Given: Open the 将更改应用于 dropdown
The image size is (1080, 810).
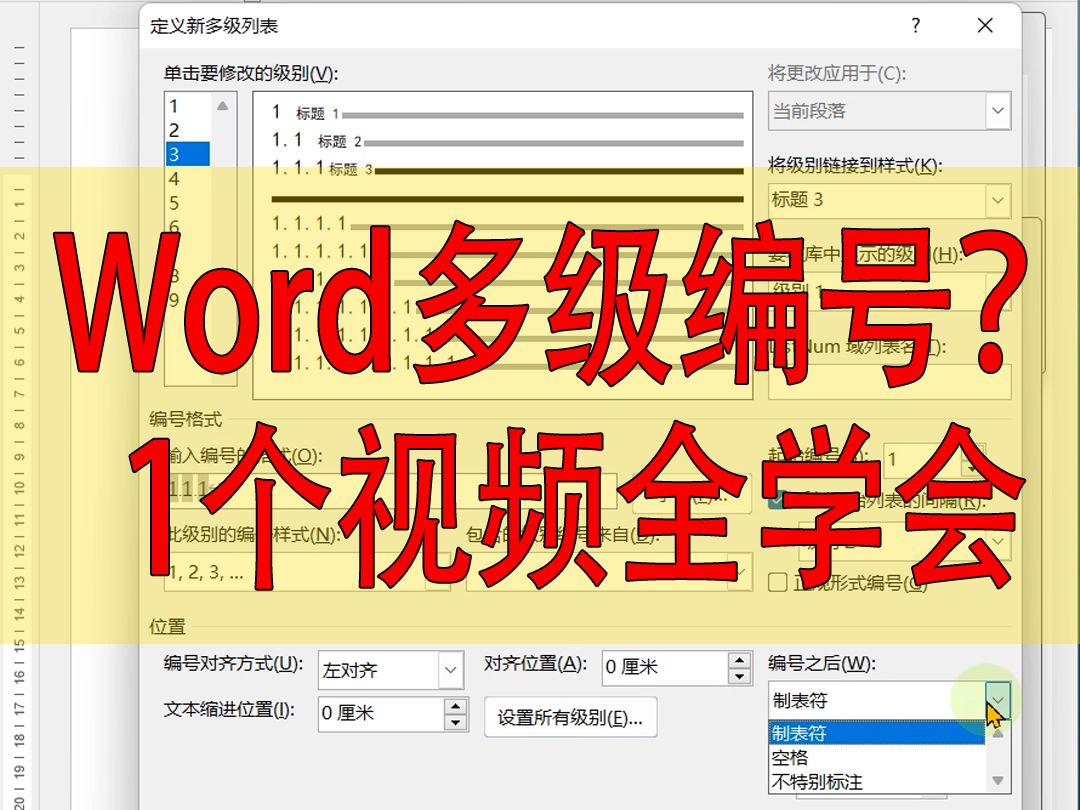Looking at the screenshot, I should [x=889, y=111].
